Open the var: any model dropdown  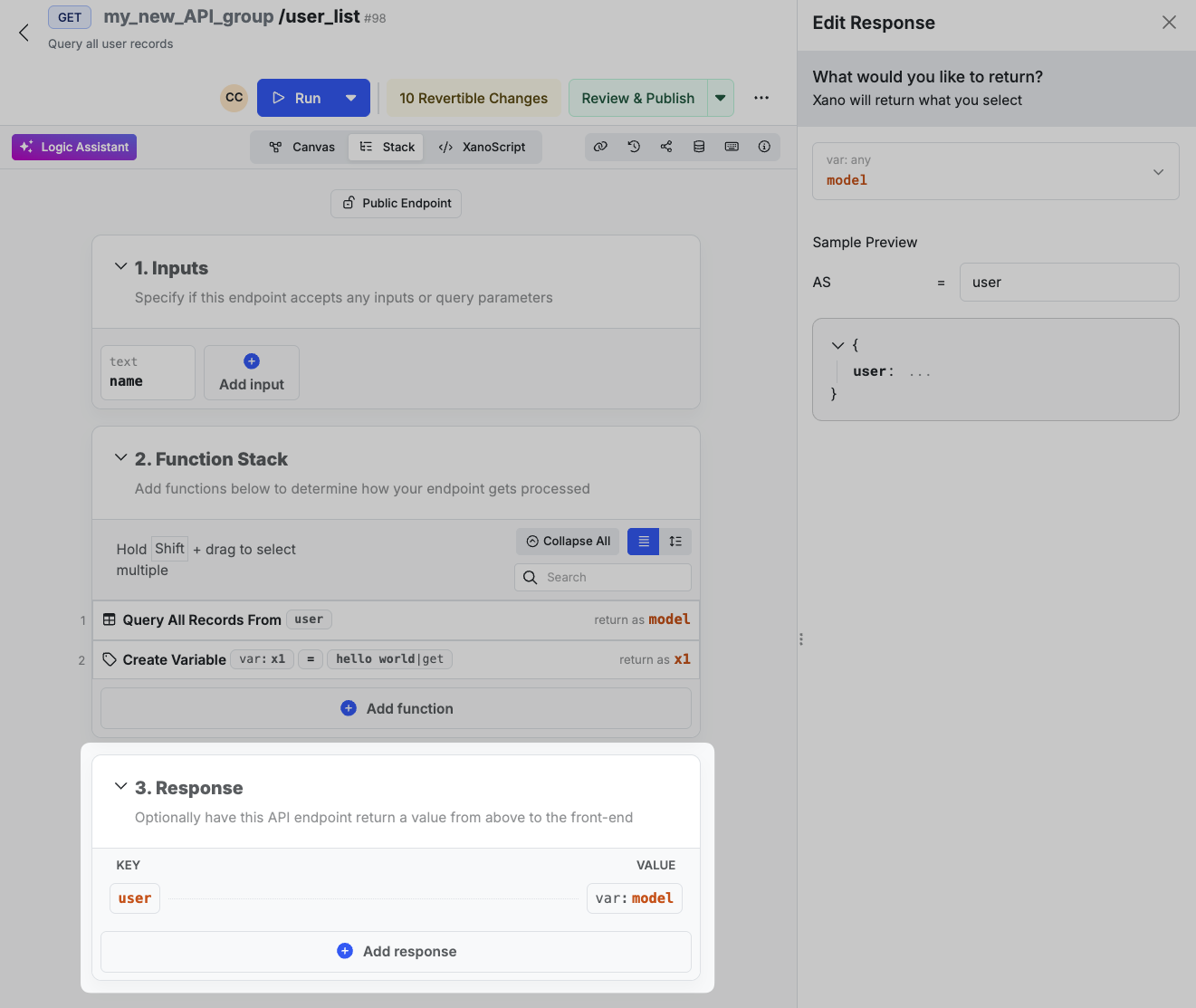pos(996,171)
